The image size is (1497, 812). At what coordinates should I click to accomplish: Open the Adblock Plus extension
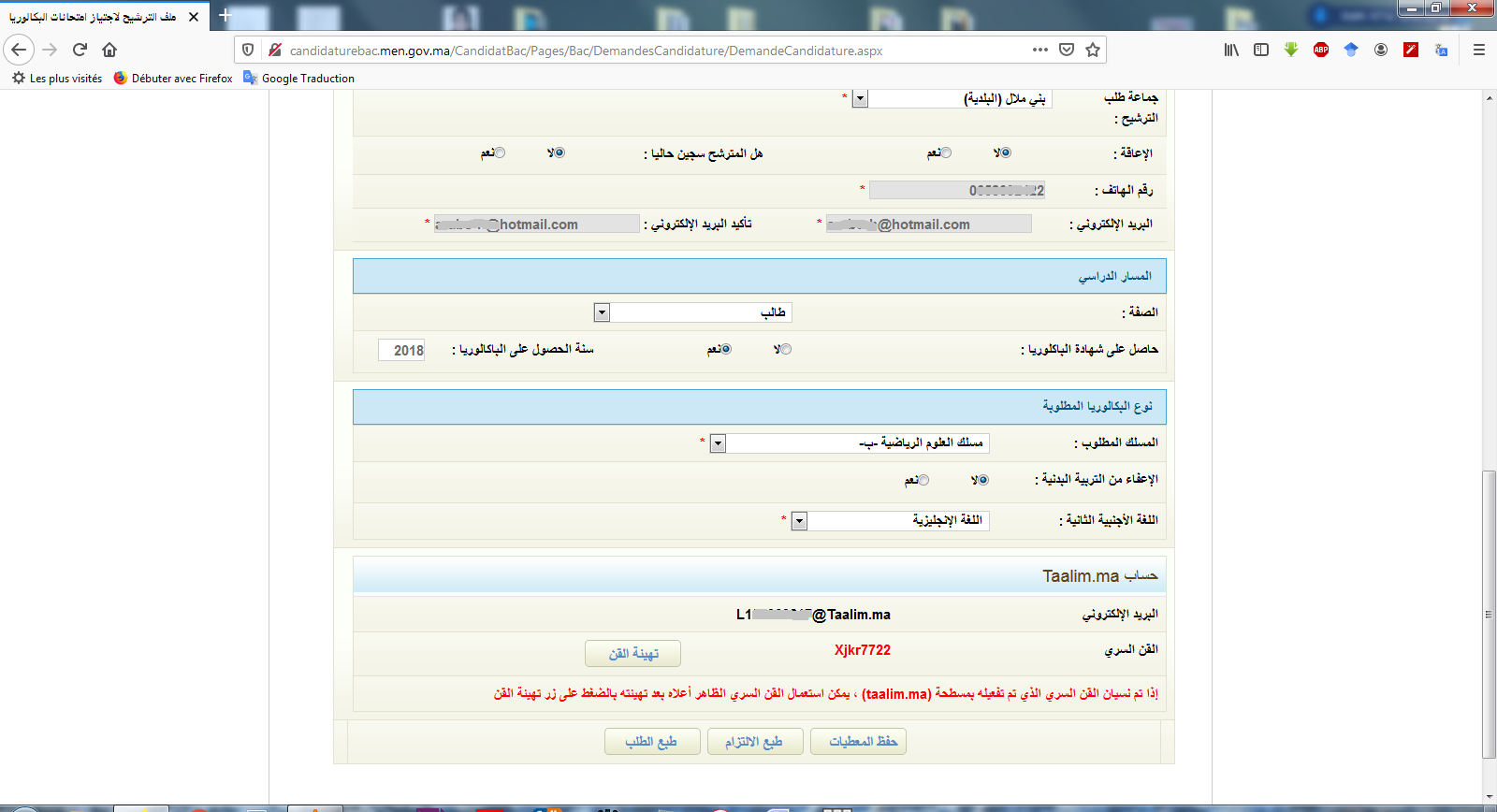[x=1321, y=50]
